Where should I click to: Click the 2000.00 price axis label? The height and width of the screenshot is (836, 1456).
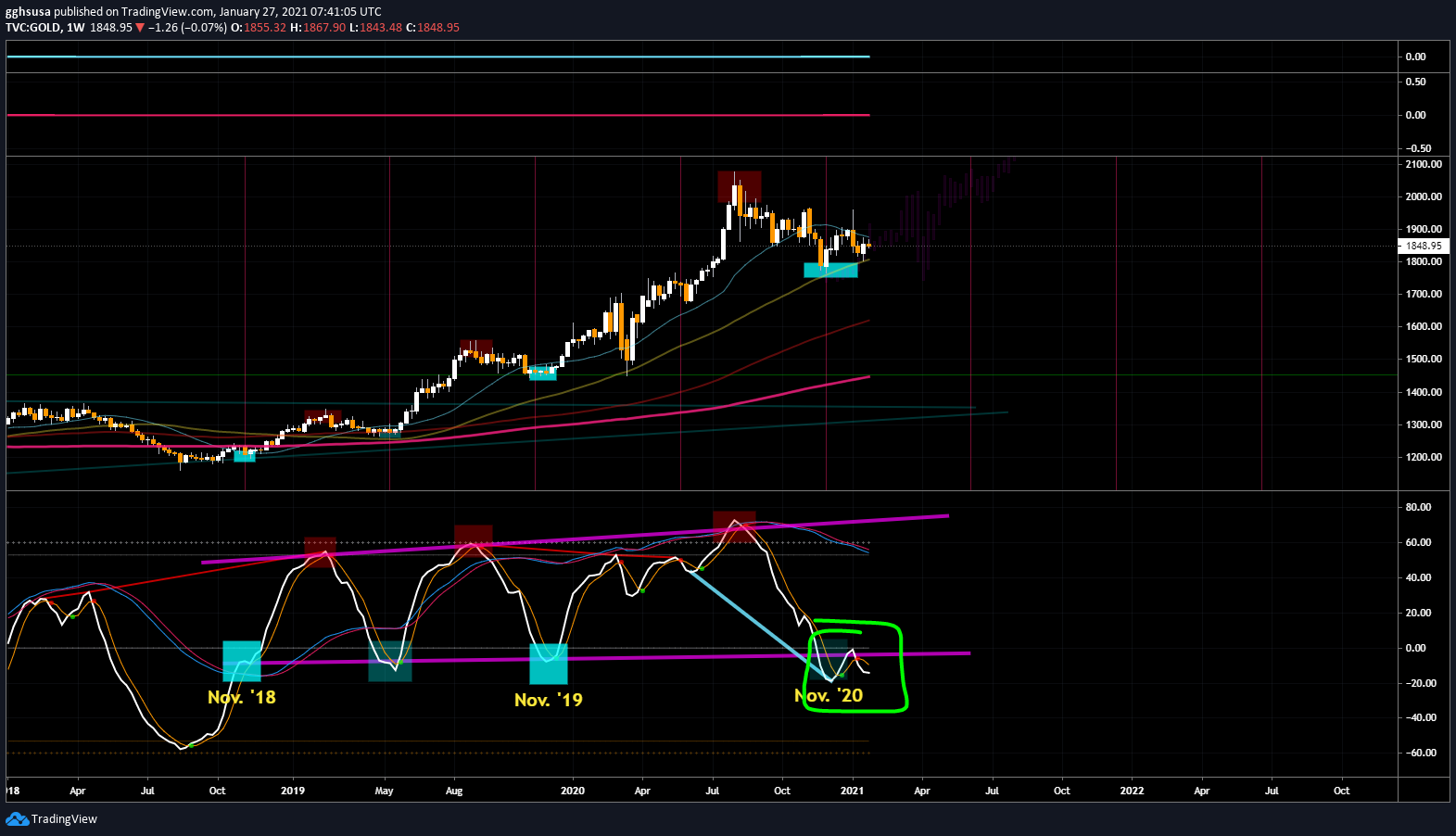coord(1424,196)
